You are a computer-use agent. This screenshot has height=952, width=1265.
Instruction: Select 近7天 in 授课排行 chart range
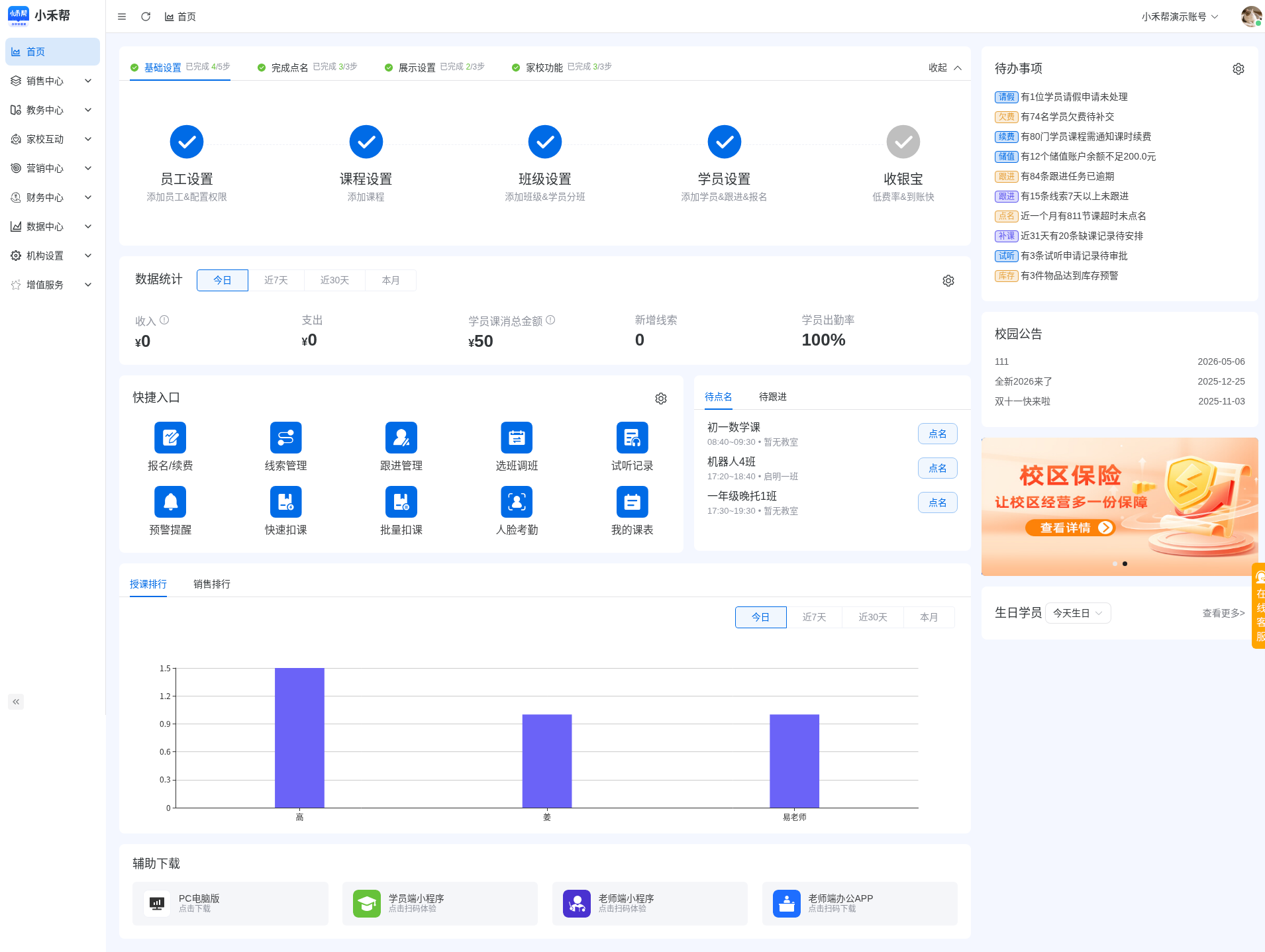(x=815, y=617)
